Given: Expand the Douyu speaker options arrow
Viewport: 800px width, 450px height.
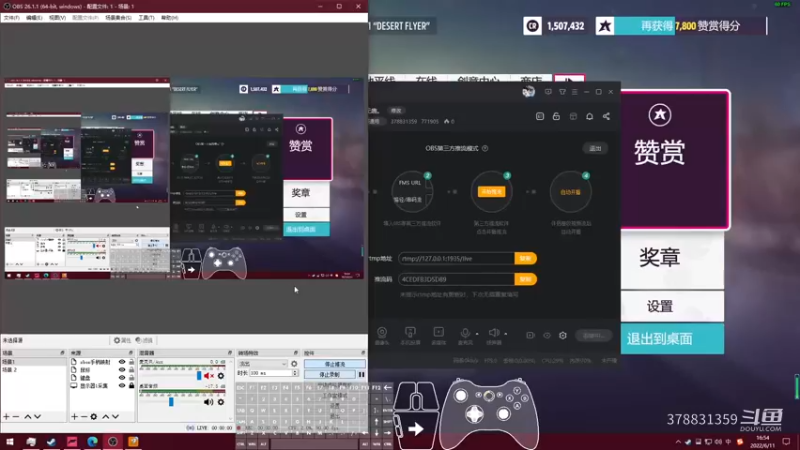Looking at the screenshot, I should coord(506,334).
